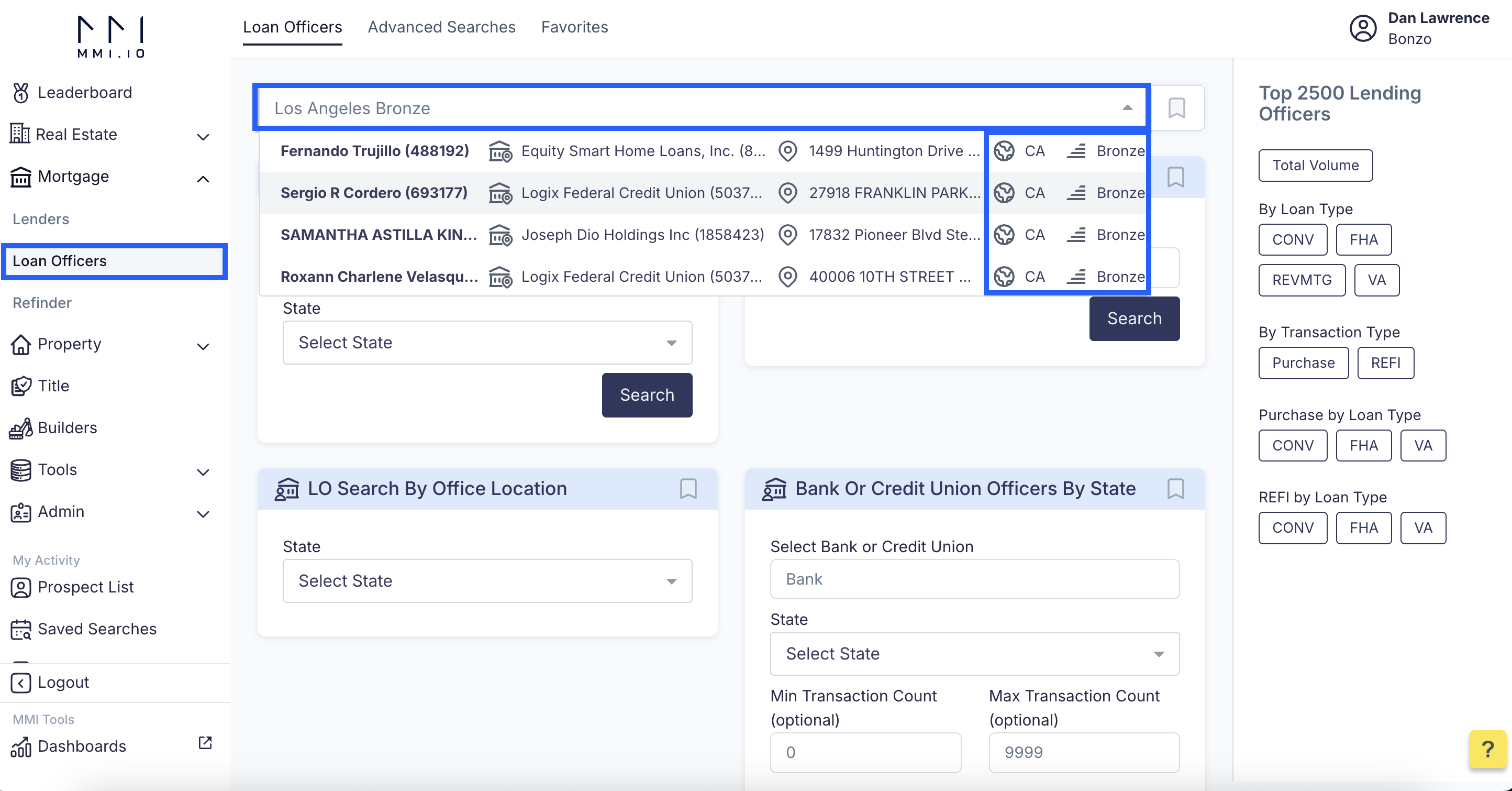The width and height of the screenshot is (1512, 791).
Task: Select Loan Officers in the sidebar
Action: 114,261
